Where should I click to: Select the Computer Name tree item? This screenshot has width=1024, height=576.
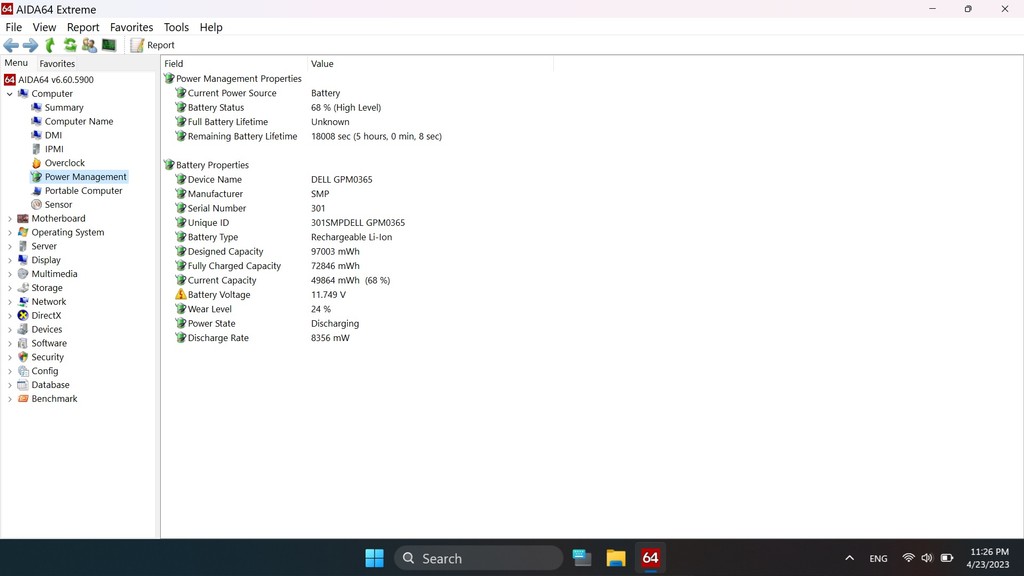[78, 121]
